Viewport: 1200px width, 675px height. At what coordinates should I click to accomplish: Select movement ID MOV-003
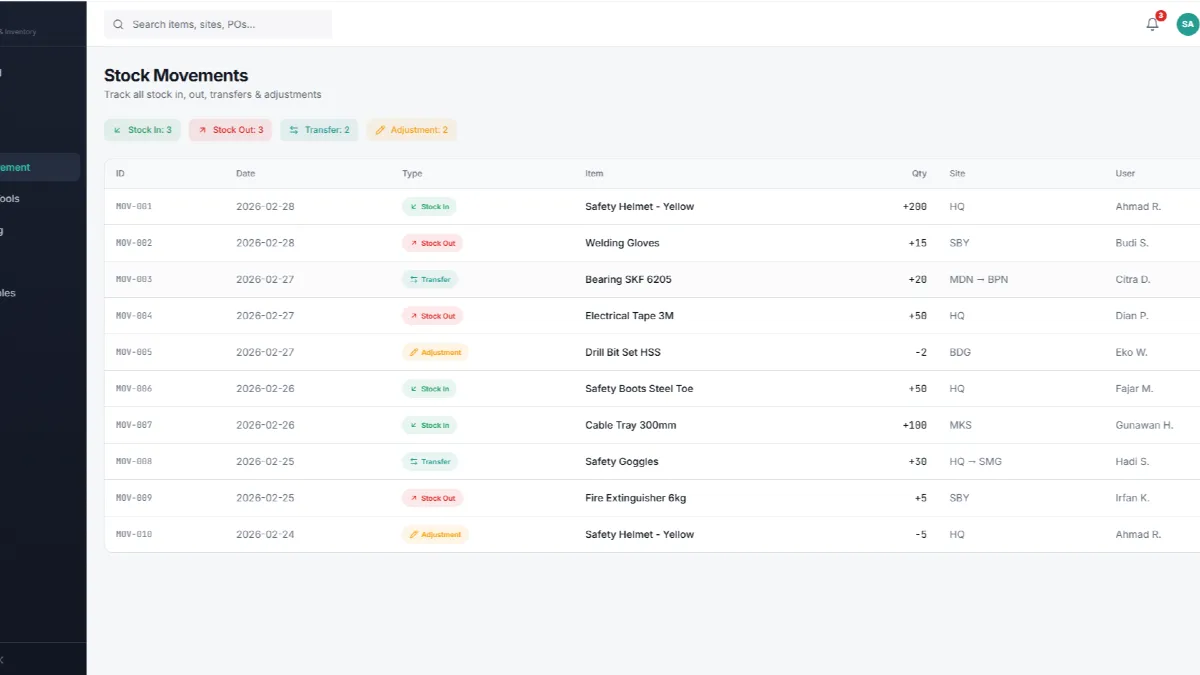pyautogui.click(x=134, y=280)
